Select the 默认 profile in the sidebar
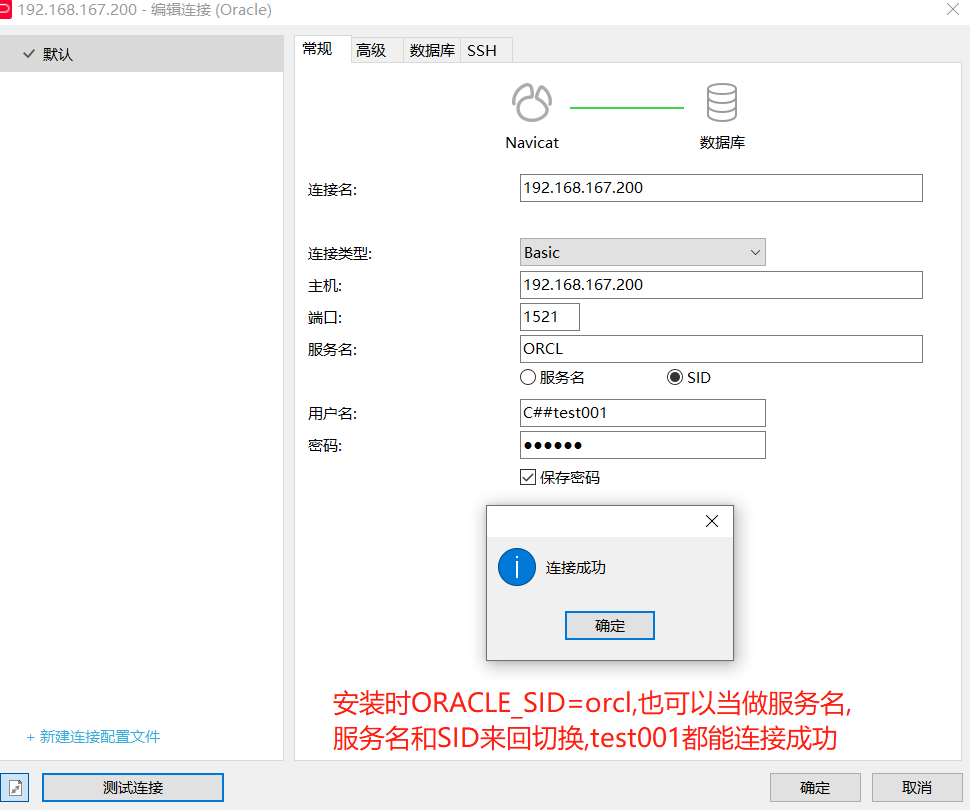This screenshot has height=810, width=970. coord(142,54)
